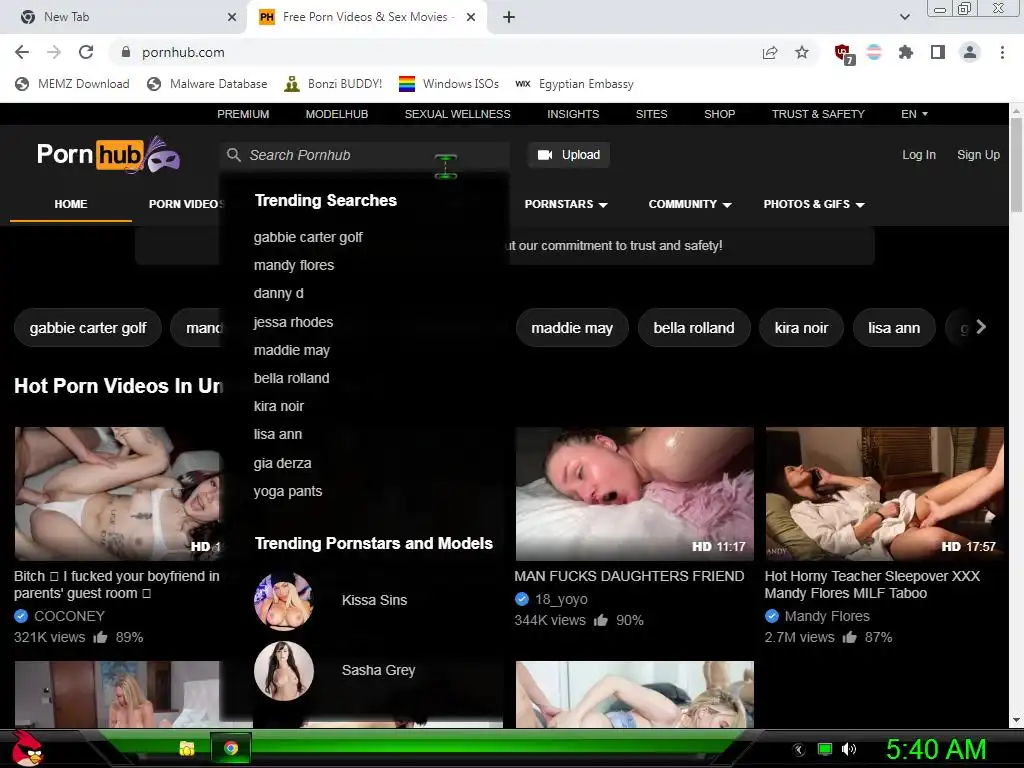Click the browser back arrow
Image resolution: width=1024 pixels, height=768 pixels.
pyautogui.click(x=22, y=52)
